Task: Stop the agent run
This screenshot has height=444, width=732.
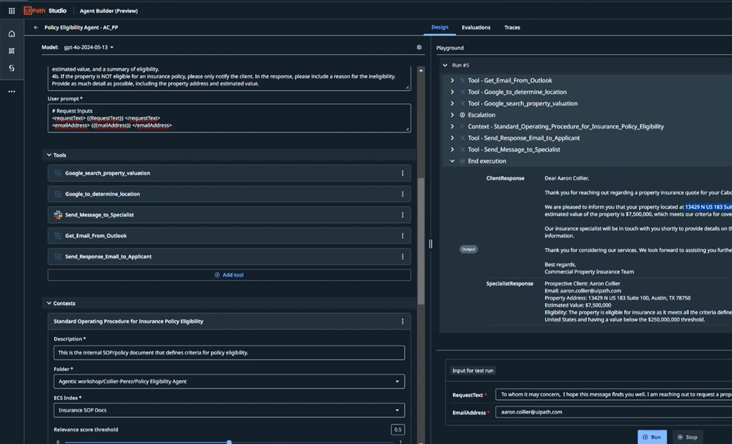Action: 688,437
